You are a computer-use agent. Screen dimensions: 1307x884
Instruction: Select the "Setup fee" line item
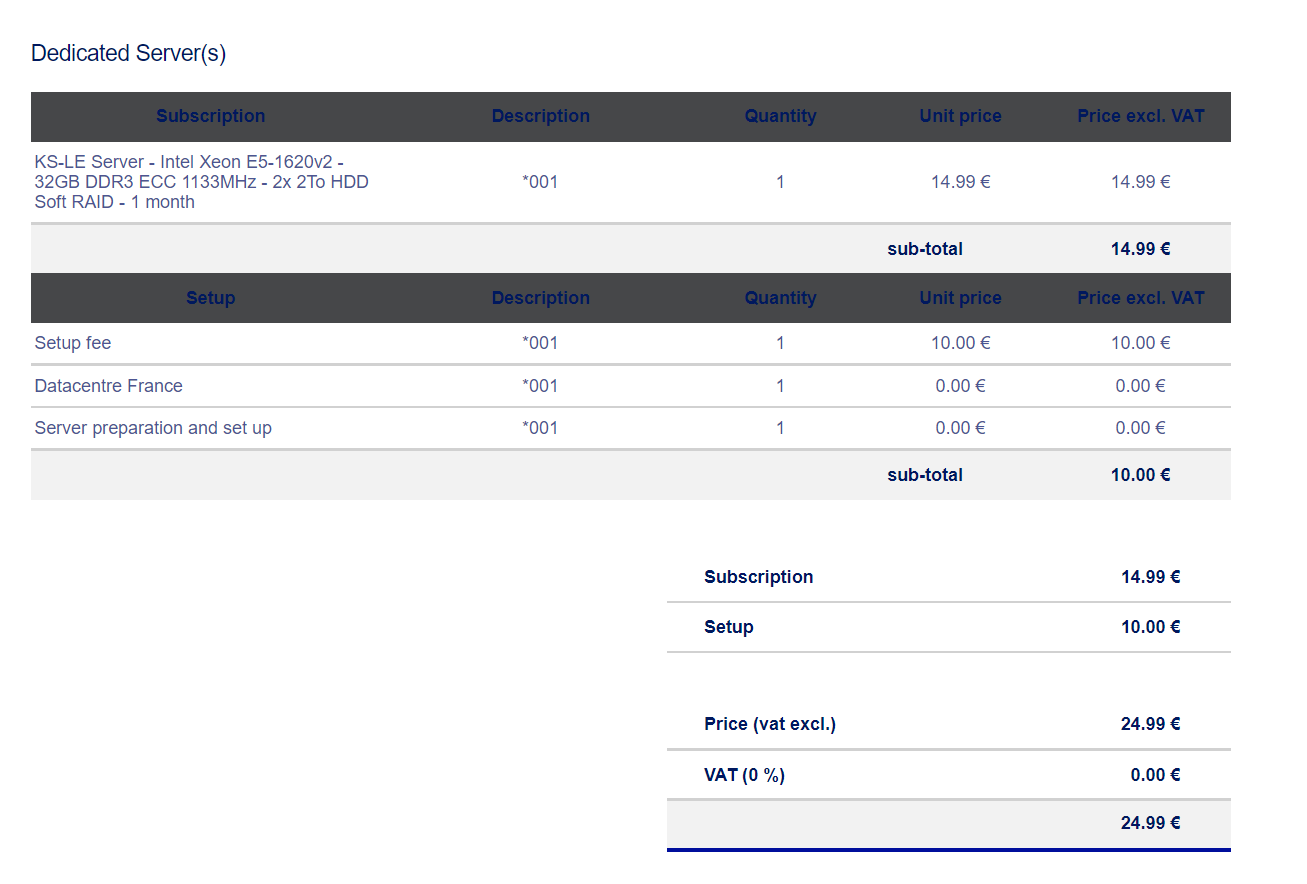(x=73, y=343)
